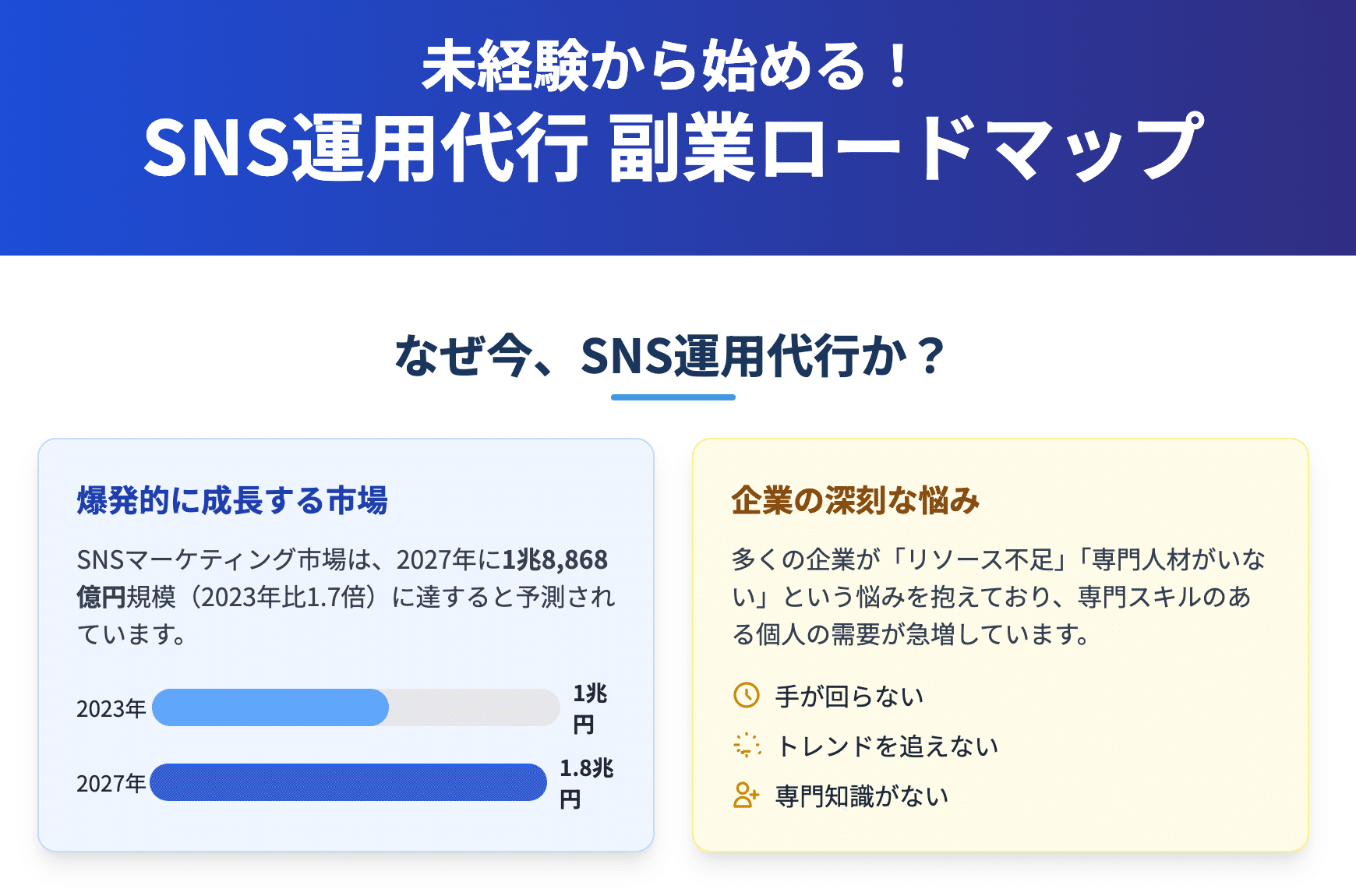Click the bold 1兆8,868億円 figure in paragraph
1356x896 pixels.
[342, 578]
